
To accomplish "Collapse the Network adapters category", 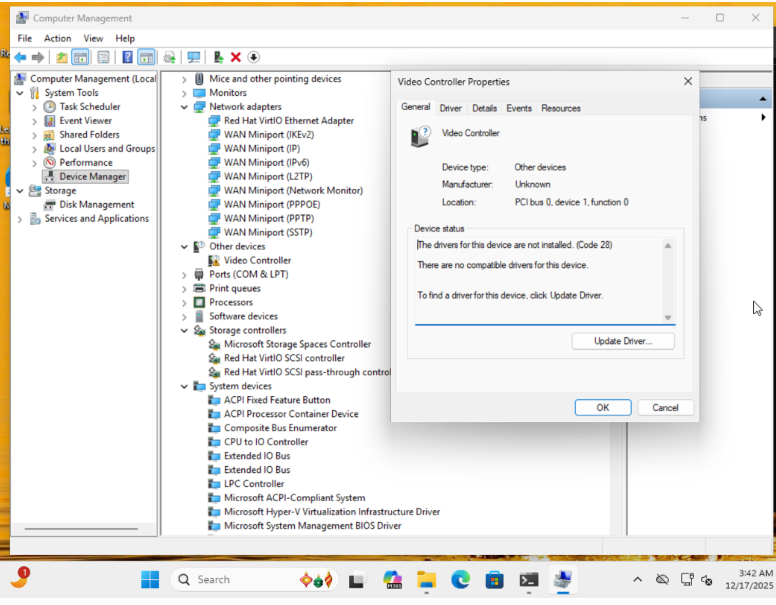I will click(184, 107).
